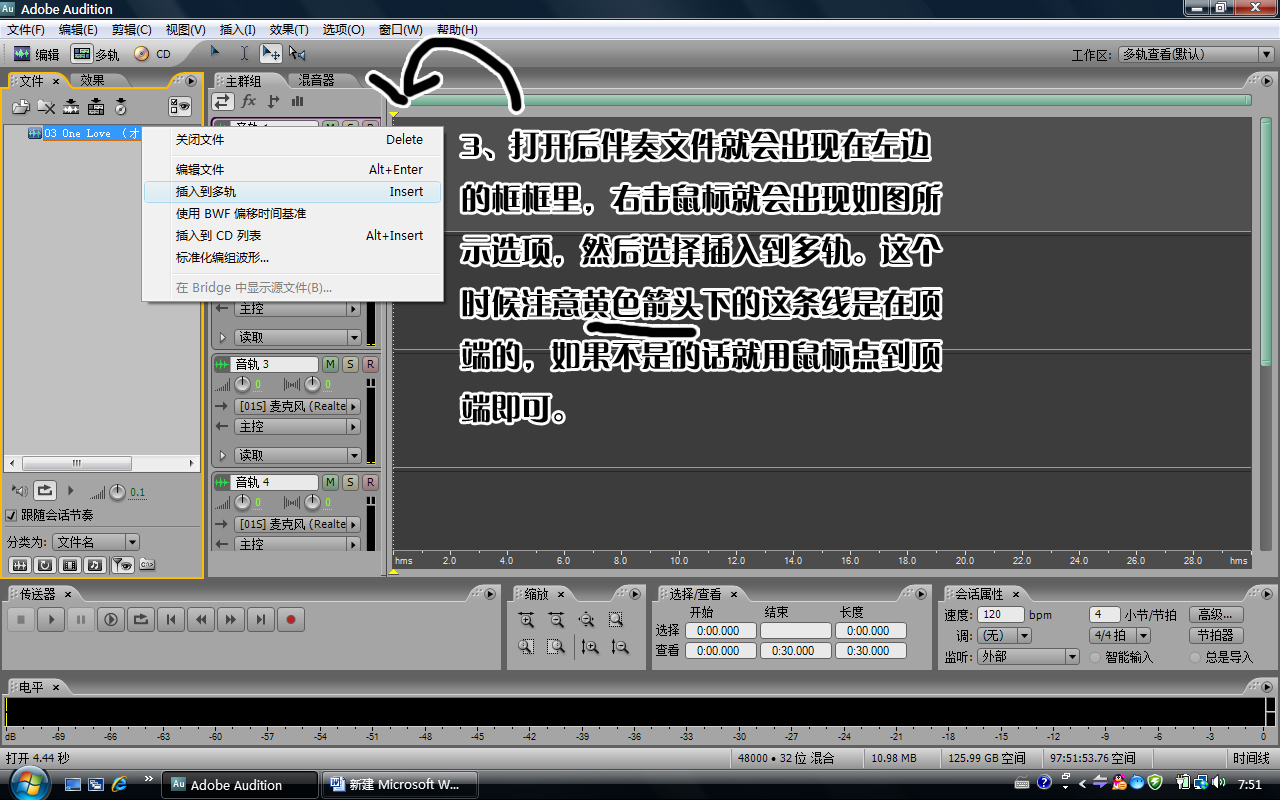Open the 分类为 sort-by dropdown
Screen dimensions: 1280x800
(x=96, y=542)
